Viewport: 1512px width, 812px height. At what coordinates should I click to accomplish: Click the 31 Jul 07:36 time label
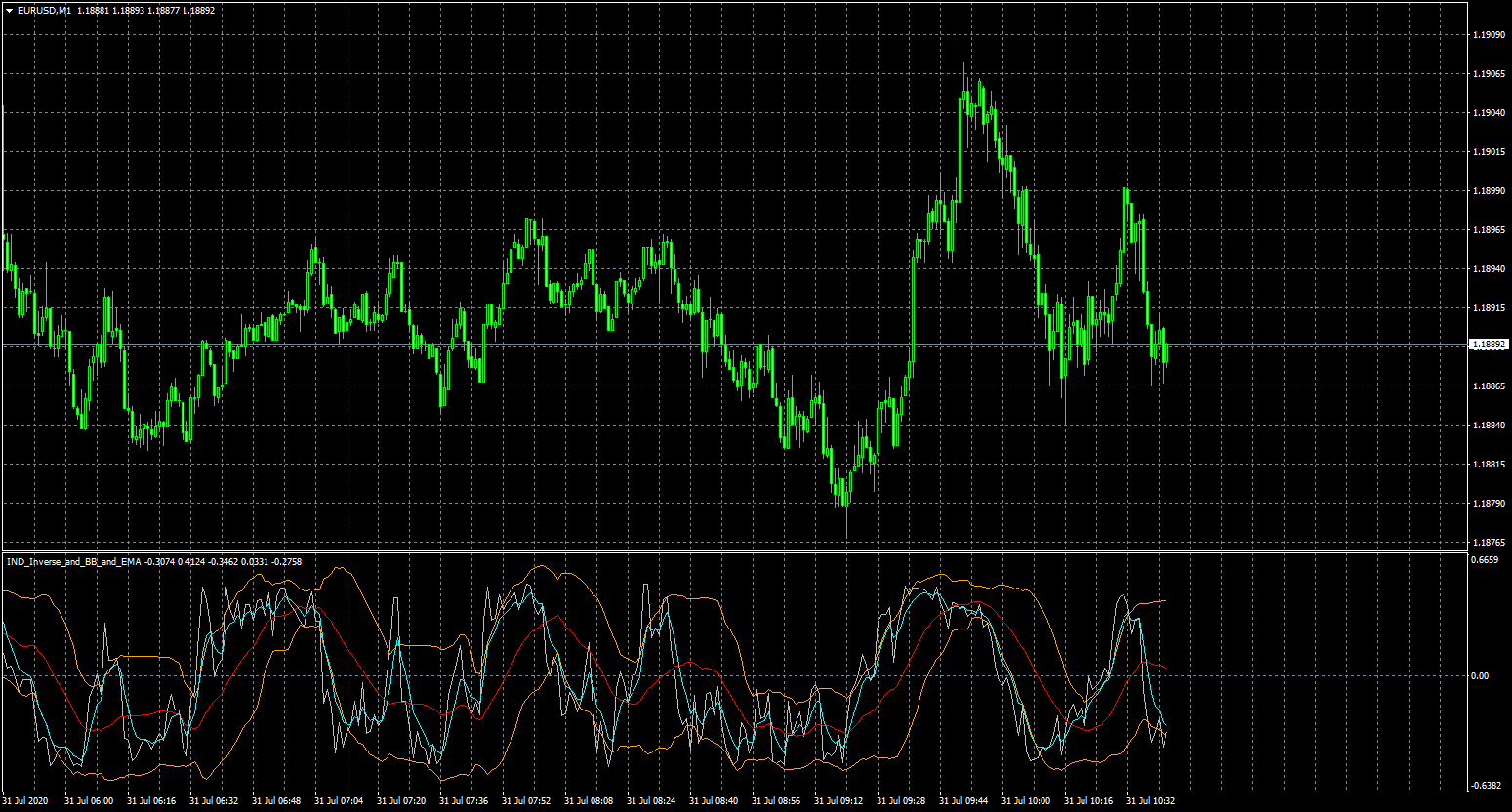point(464,801)
